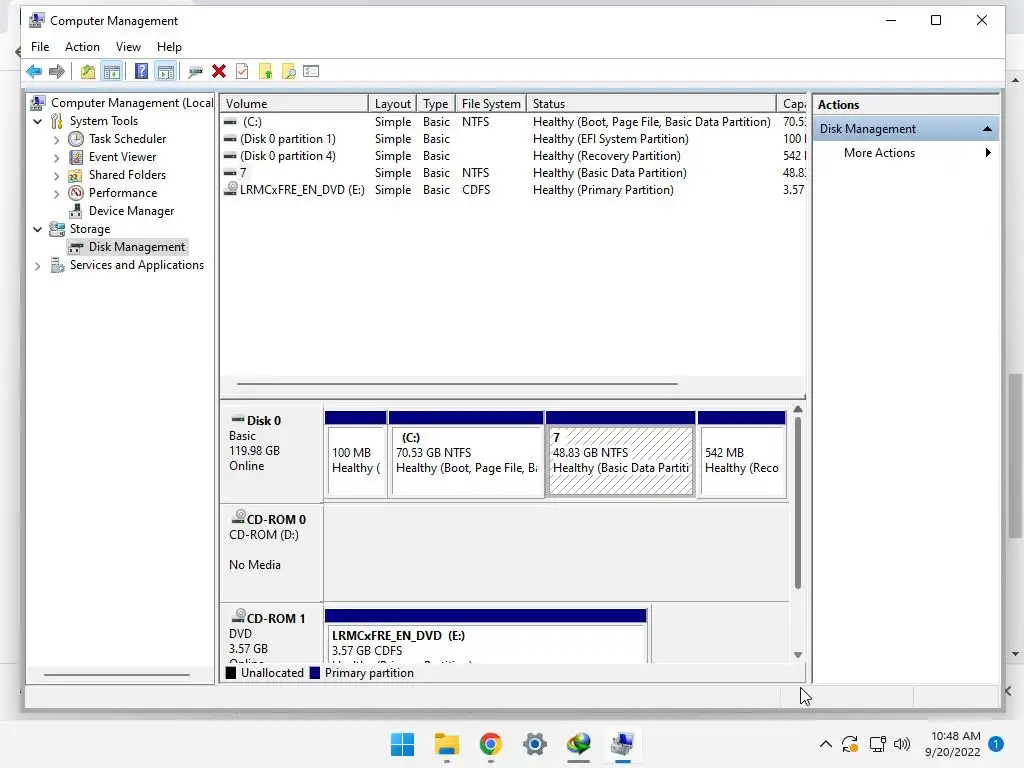Click the magnifier search page toolbar icon
The image size is (1024, 768).
(x=289, y=71)
